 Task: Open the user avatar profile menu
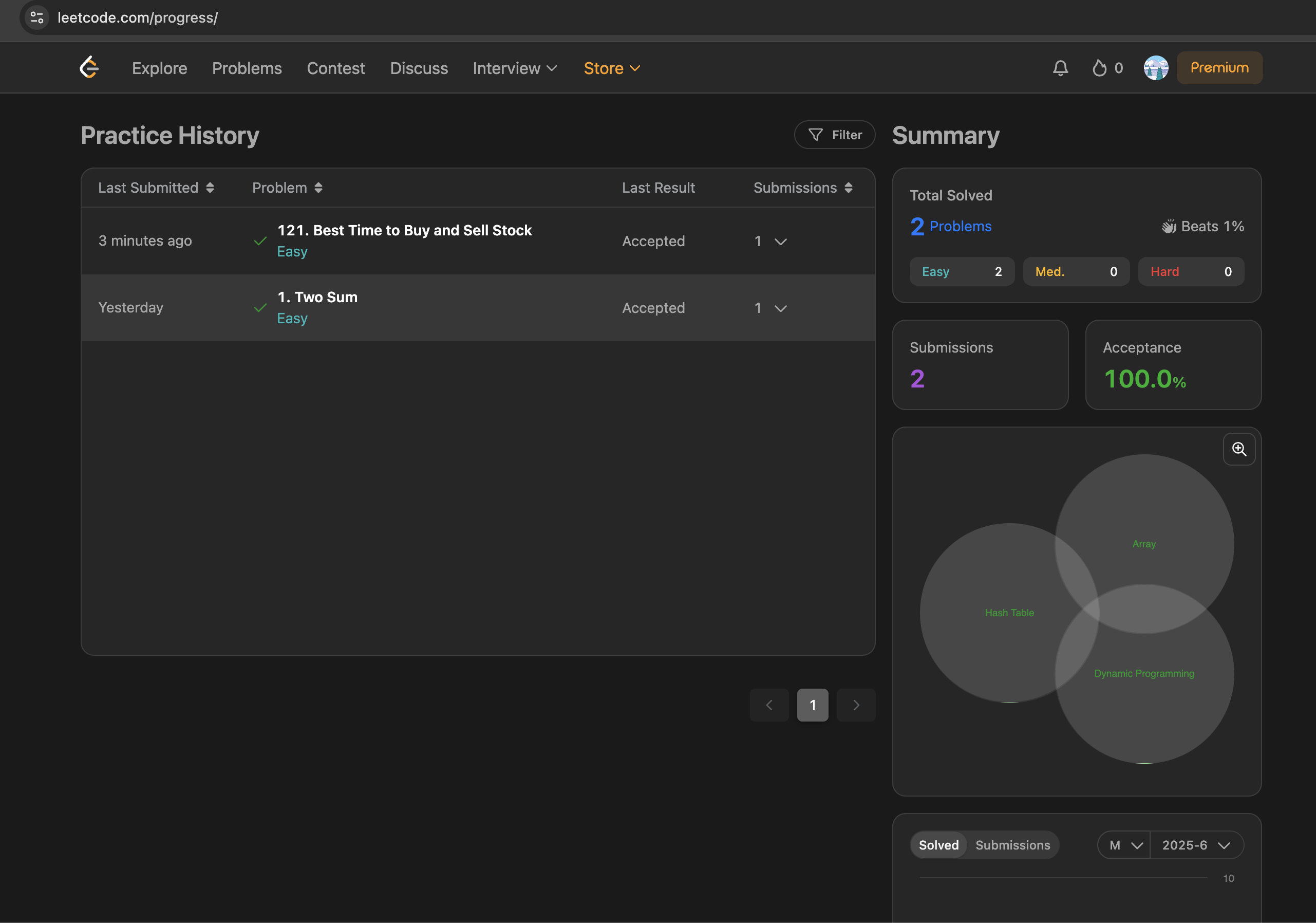point(1156,68)
